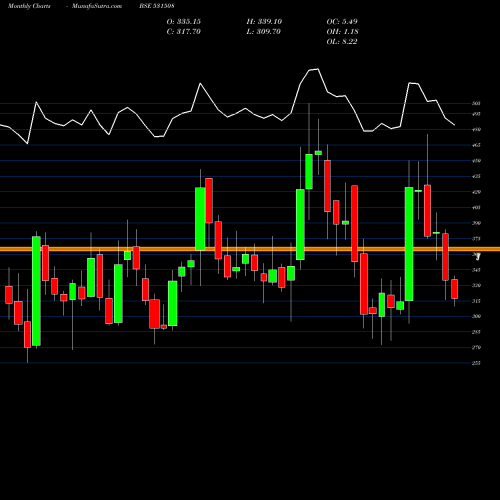
Task: Click the high value H: 339.10
Action: coord(264,22)
